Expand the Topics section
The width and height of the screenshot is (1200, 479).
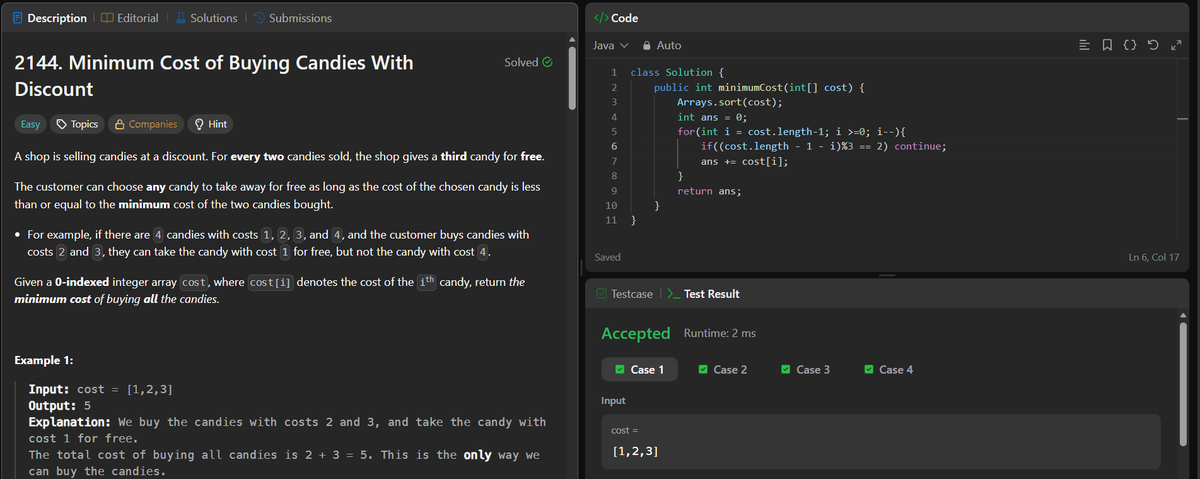pos(77,124)
